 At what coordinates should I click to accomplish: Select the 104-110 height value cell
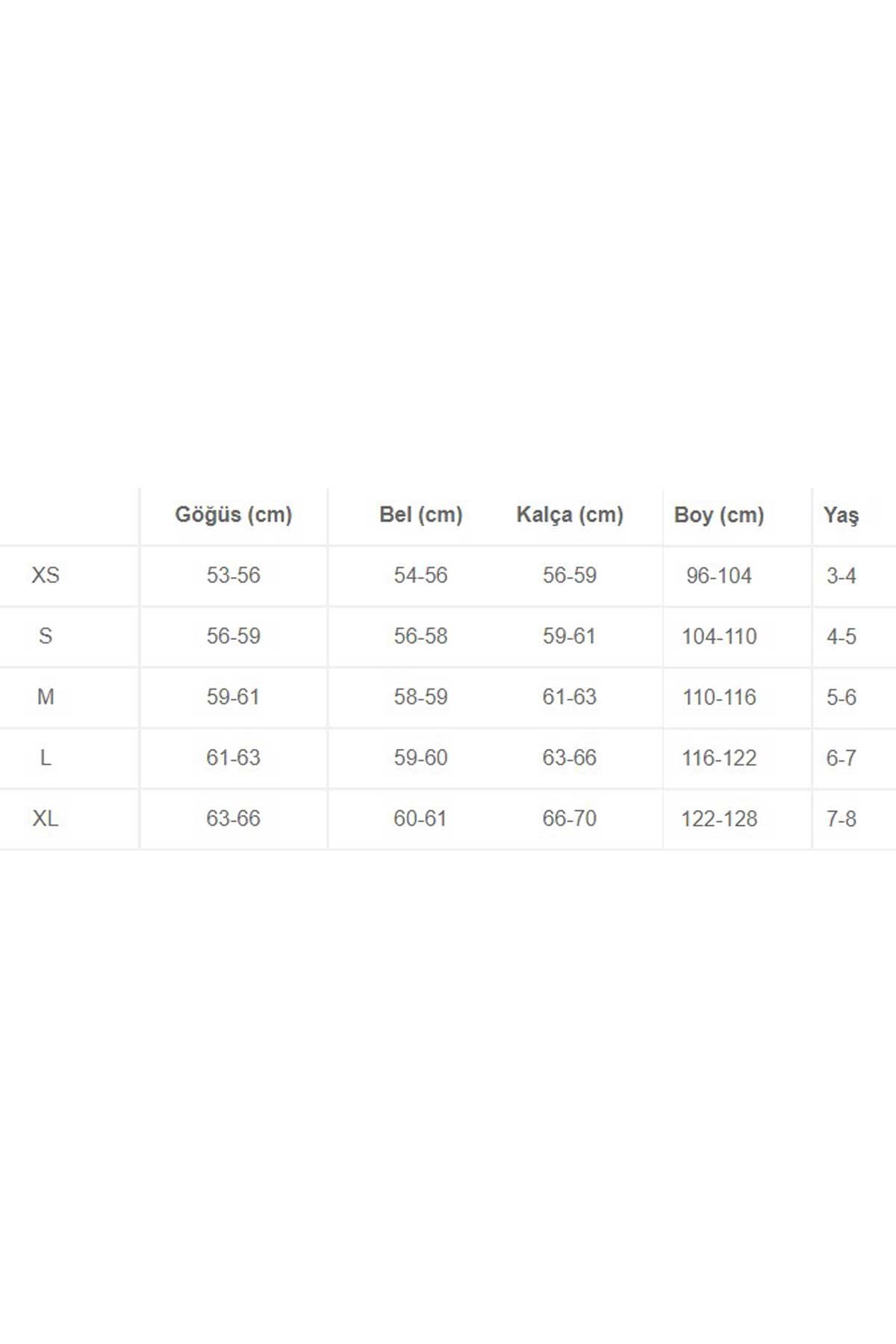(719, 636)
